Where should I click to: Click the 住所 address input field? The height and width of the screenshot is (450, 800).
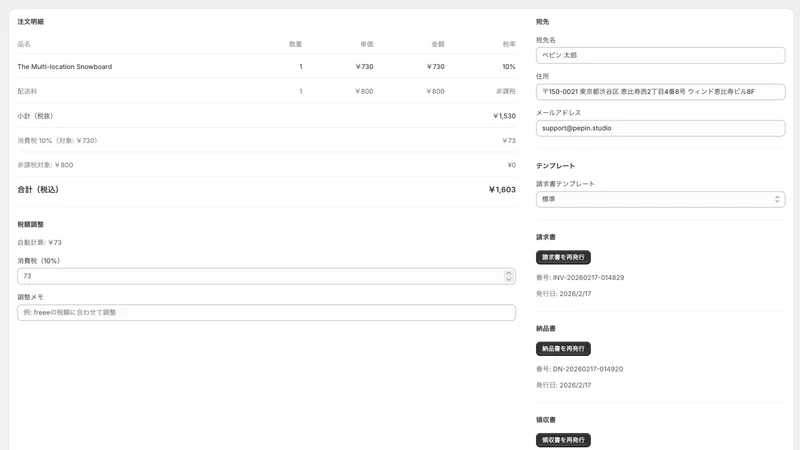point(660,92)
